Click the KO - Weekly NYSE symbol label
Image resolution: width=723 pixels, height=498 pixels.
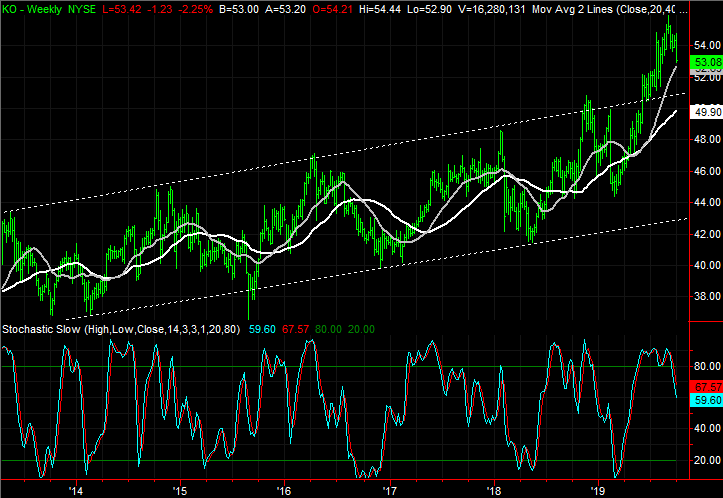coord(49,9)
